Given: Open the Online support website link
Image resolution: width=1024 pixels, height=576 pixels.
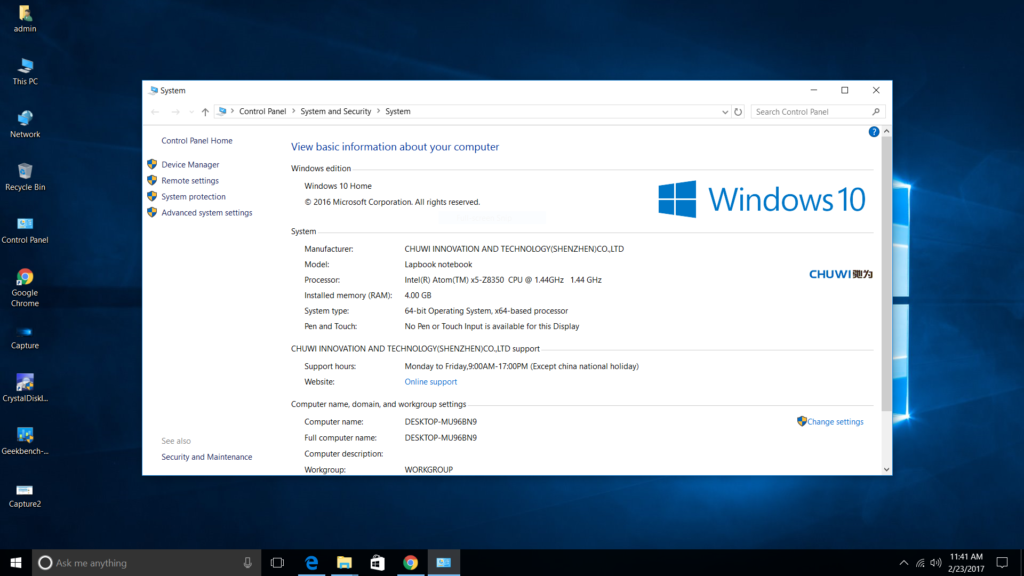Looking at the screenshot, I should 430,381.
